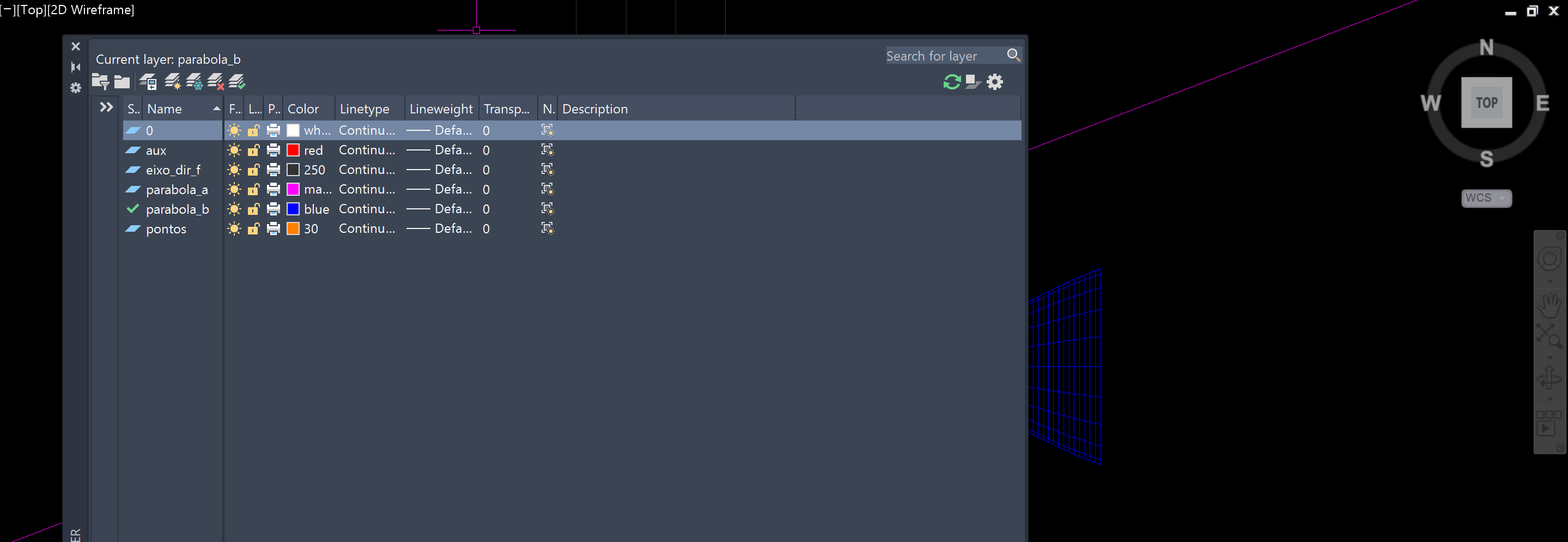1568x542 pixels.
Task: Toggle new viewport freeze for aux
Action: coord(547,150)
